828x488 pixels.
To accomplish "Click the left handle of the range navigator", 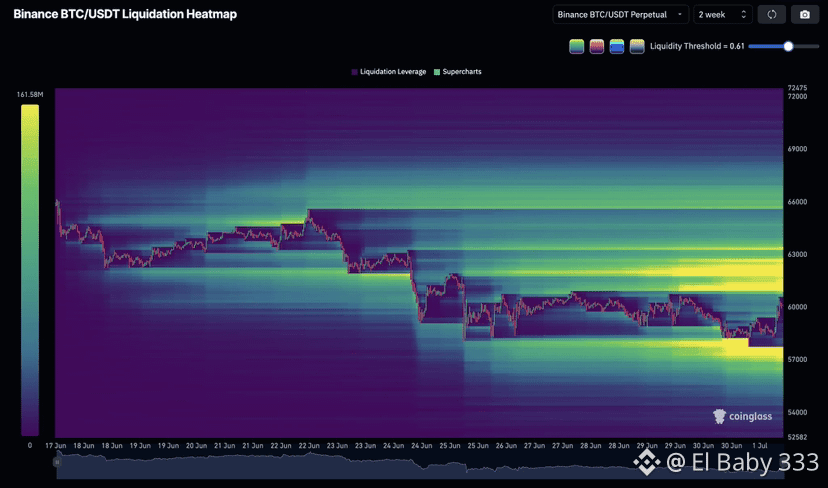I will (x=57, y=462).
